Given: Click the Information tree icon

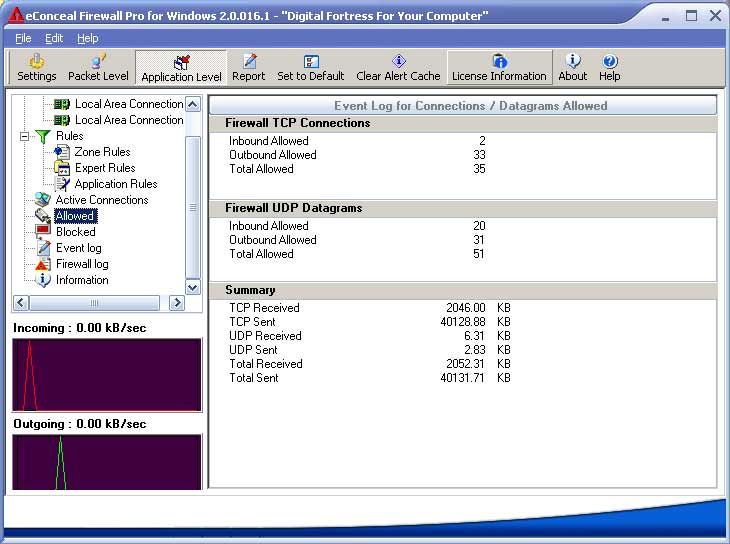Looking at the screenshot, I should [43, 280].
